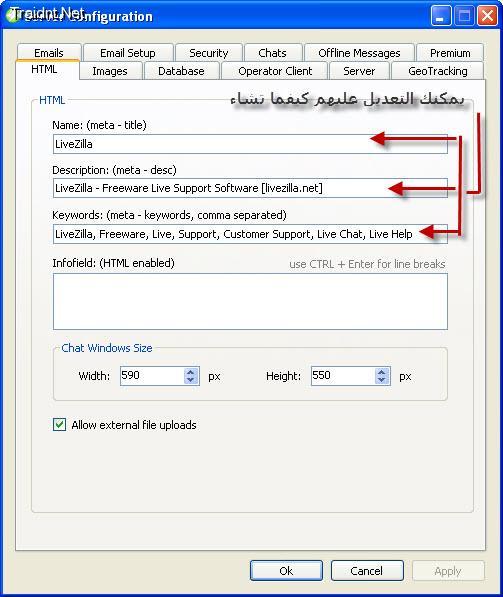Click the Name meta title field
This screenshot has width=503, height=597.
click(x=250, y=144)
